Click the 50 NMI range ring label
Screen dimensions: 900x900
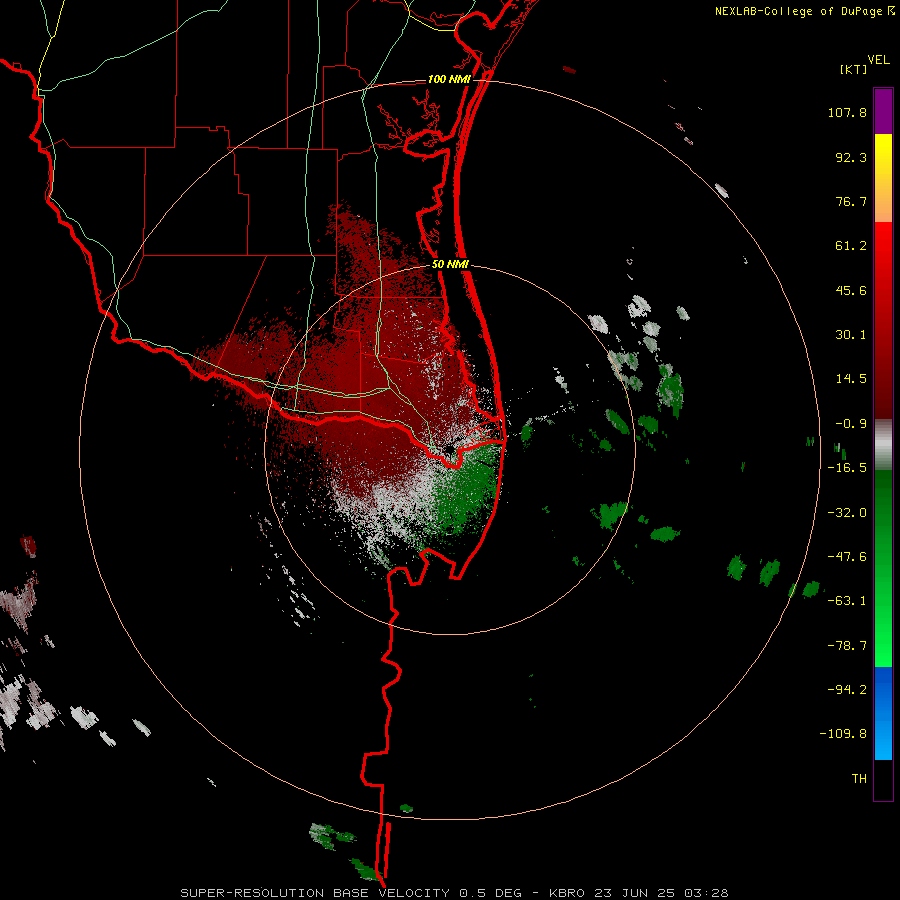coord(450,264)
